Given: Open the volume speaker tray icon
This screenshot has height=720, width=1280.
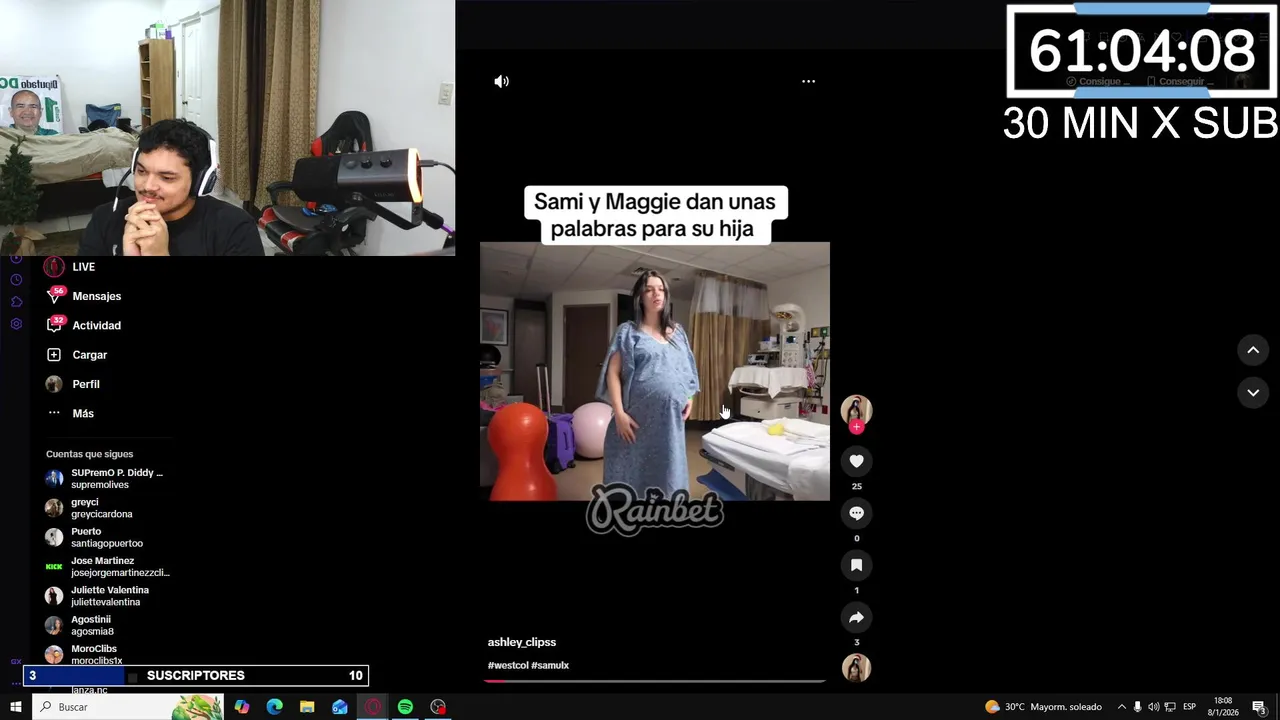Looking at the screenshot, I should coord(1153,707).
